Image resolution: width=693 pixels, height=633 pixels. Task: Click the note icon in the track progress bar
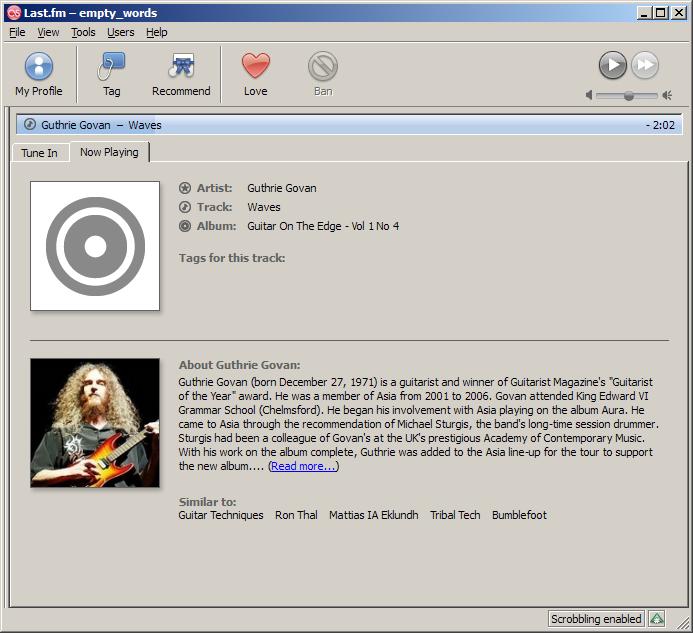coord(30,124)
